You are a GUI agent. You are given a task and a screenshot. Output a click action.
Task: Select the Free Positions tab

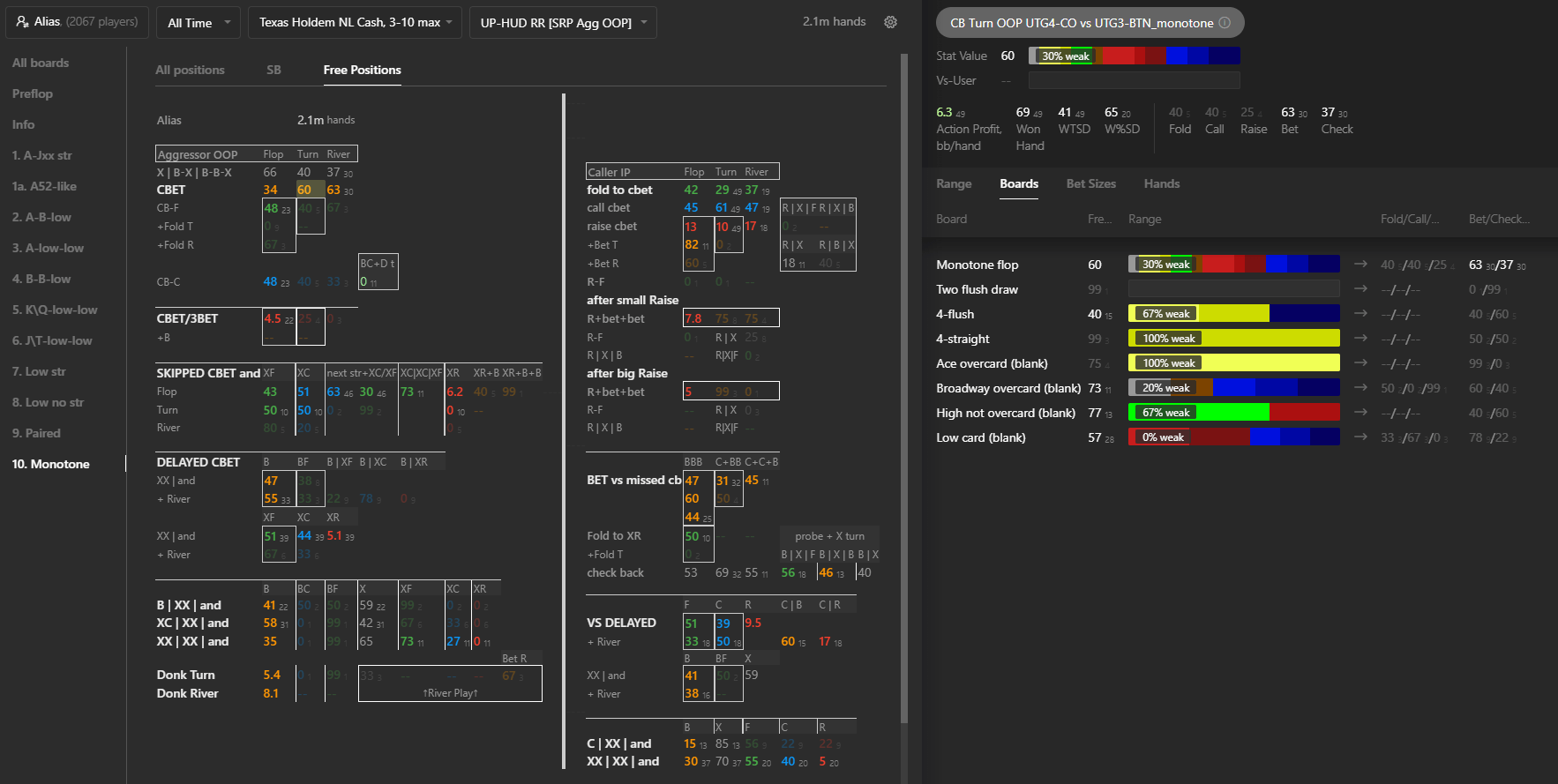(x=362, y=70)
